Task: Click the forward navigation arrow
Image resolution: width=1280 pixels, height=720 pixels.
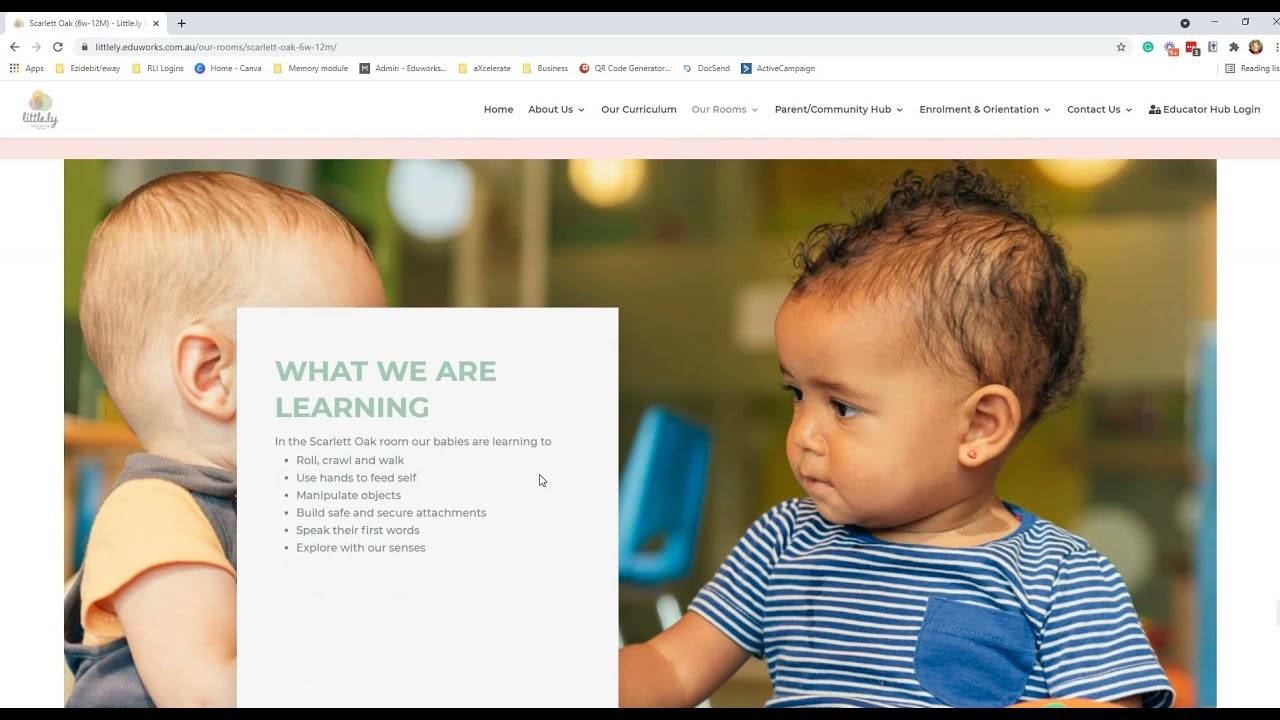Action: [36, 47]
